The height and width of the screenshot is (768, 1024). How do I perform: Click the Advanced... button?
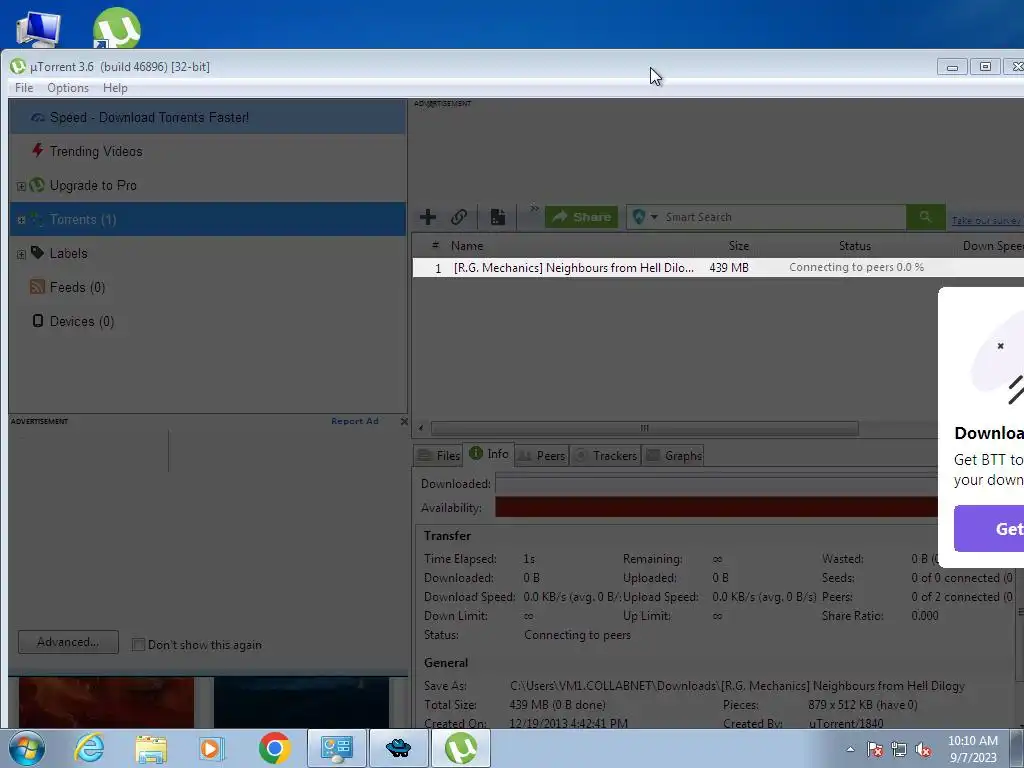point(68,642)
